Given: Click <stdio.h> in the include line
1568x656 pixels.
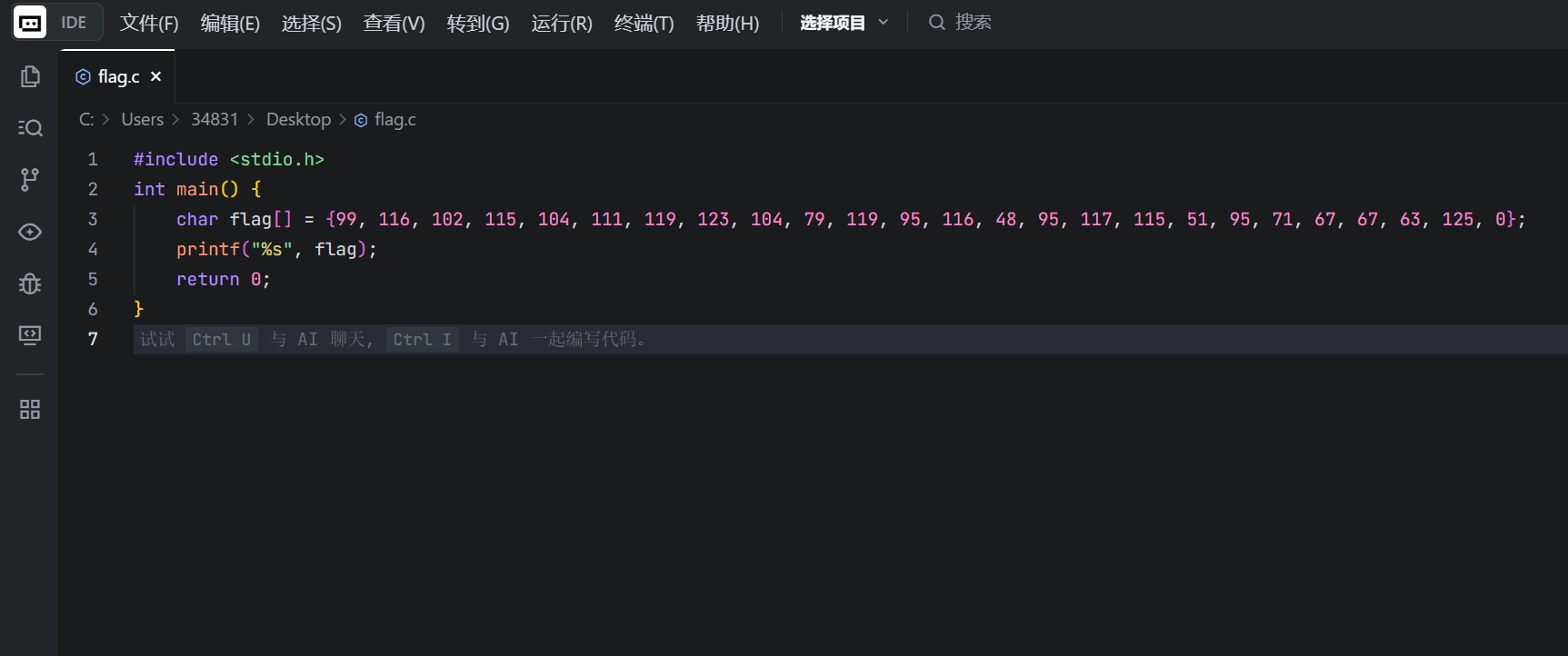Looking at the screenshot, I should coord(277,160).
